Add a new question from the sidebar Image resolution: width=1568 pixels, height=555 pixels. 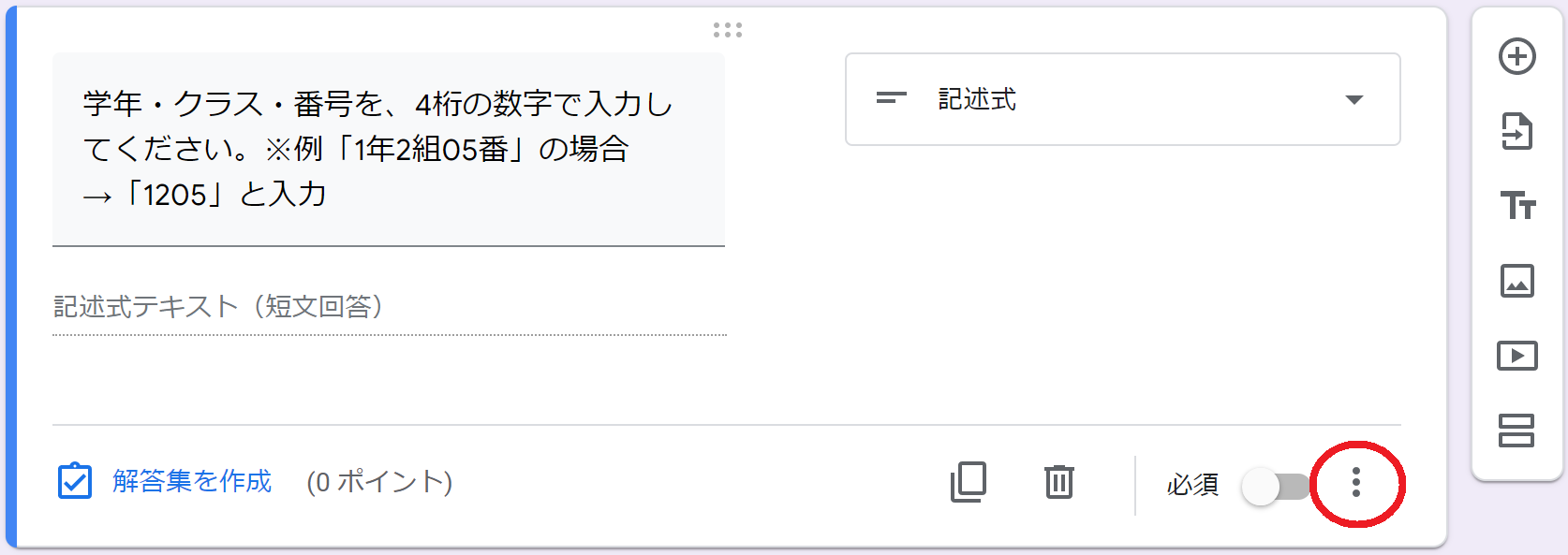1517,56
